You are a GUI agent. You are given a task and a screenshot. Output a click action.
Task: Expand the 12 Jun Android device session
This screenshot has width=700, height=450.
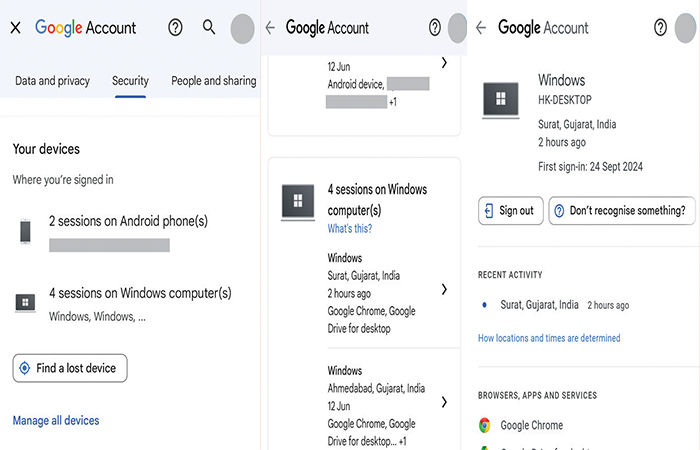click(444, 63)
